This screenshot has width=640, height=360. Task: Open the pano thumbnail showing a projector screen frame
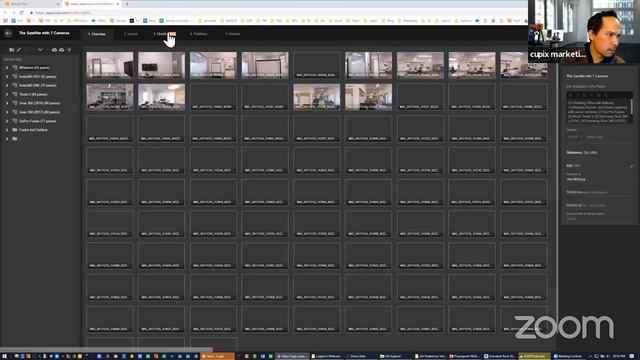[x=265, y=64]
